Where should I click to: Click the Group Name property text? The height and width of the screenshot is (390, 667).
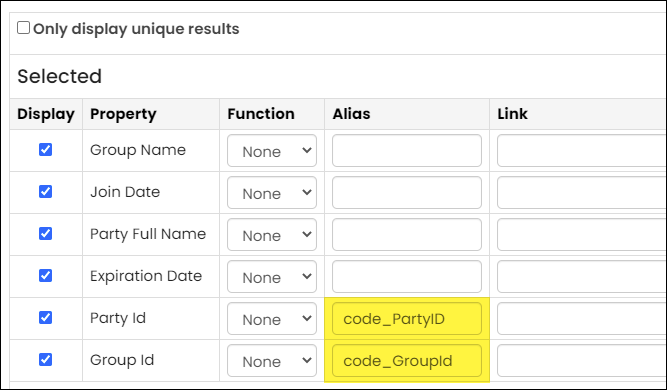(138, 150)
